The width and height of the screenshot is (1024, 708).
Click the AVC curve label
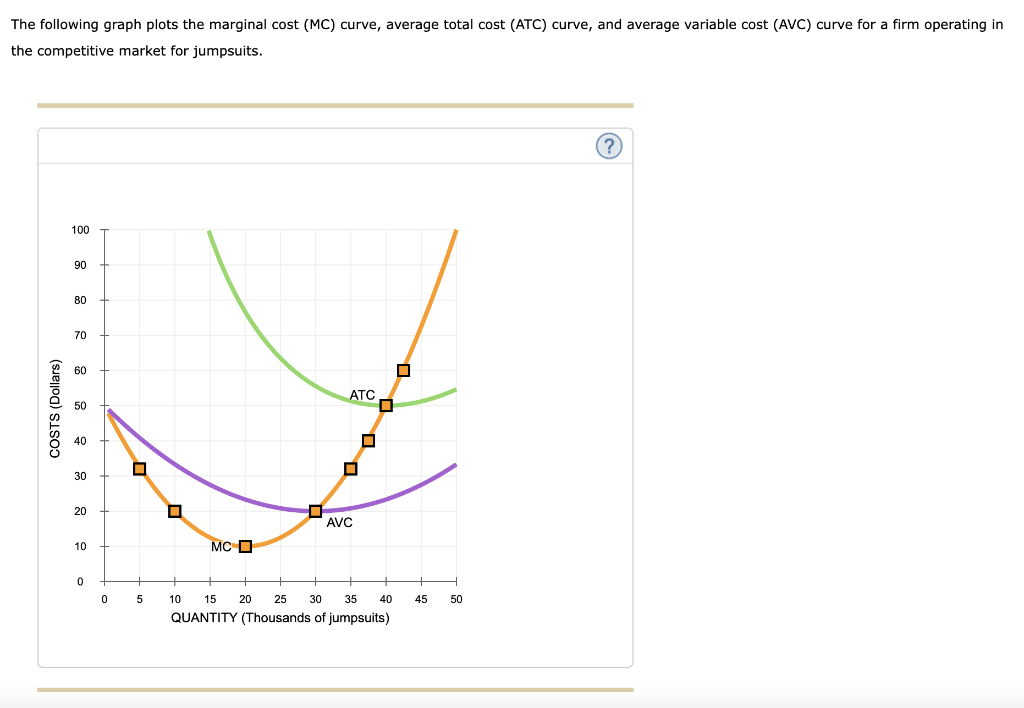pos(340,520)
